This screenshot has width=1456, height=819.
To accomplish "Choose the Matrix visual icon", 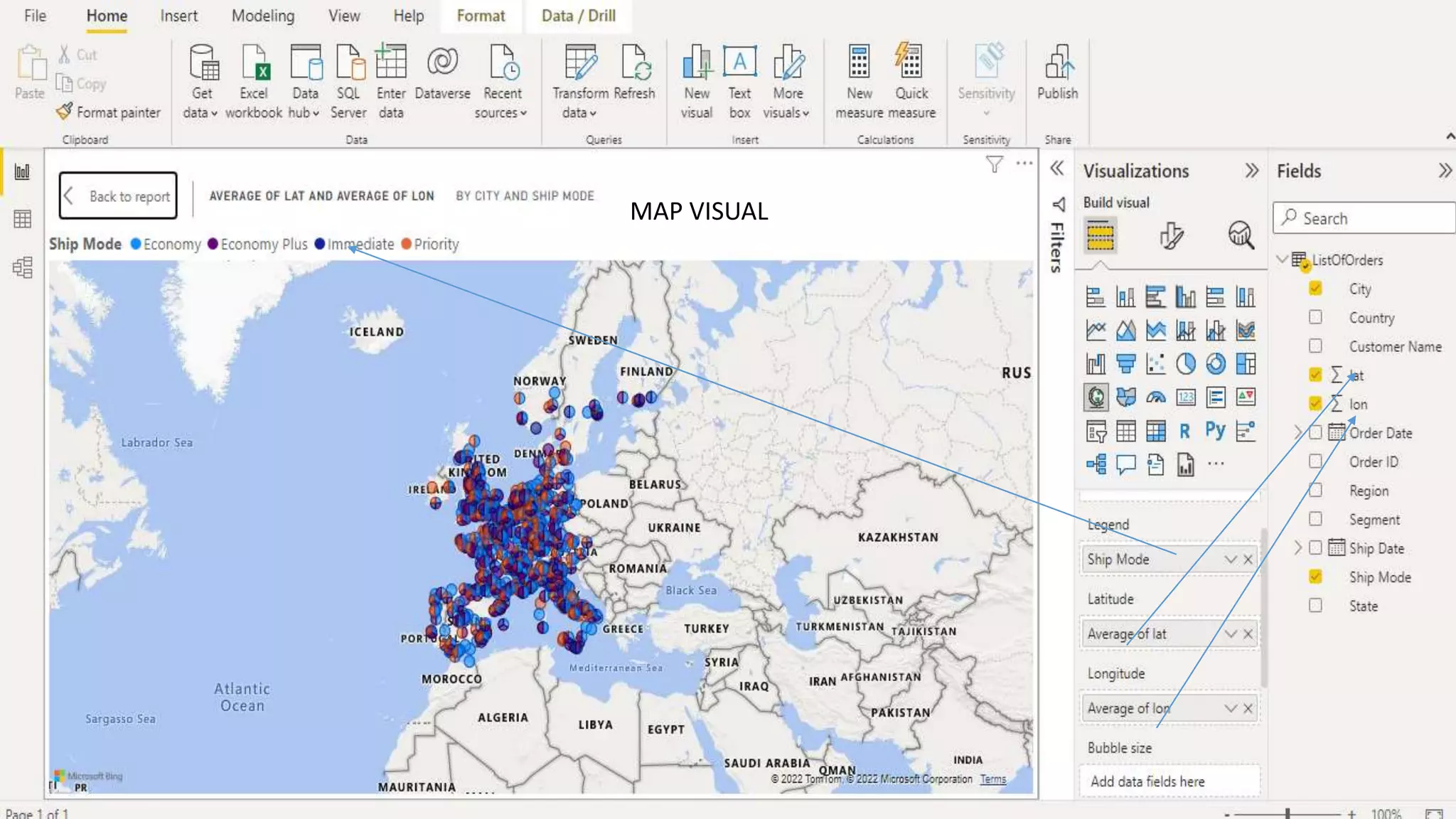I will 1155,431.
